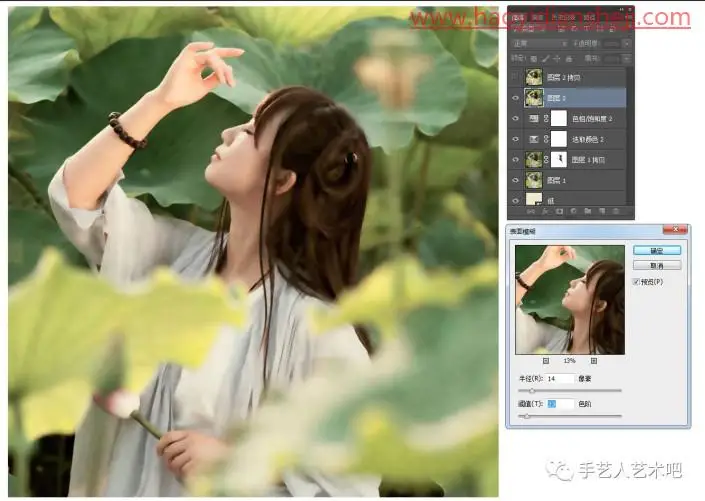The height and width of the screenshot is (501, 705).
Task: Click the Selective Color 2 adjustment layer icon
Action: [534, 139]
